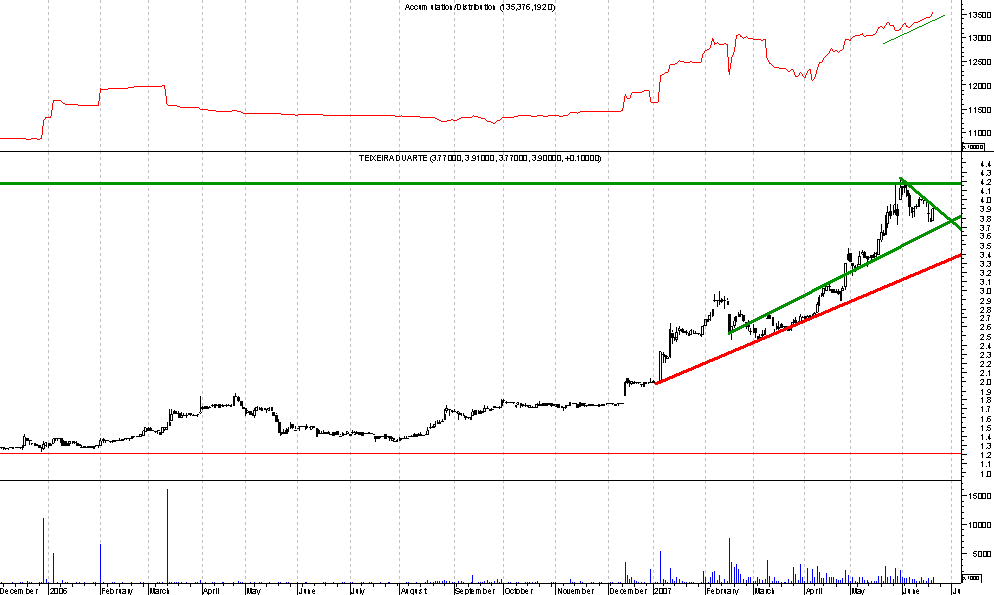Click the 1.0 price scale label
Viewport: 994px width, 595px height.
point(985,475)
